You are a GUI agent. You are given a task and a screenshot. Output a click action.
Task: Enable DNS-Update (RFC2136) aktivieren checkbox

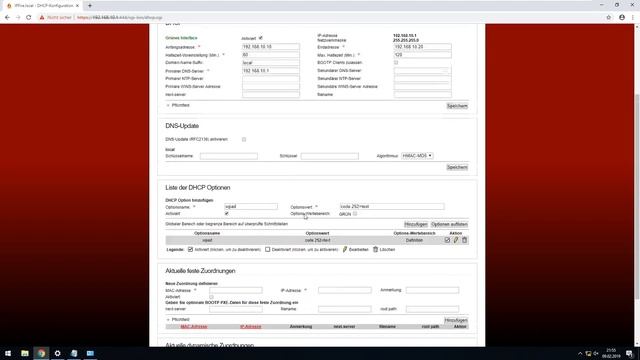tap(244, 140)
